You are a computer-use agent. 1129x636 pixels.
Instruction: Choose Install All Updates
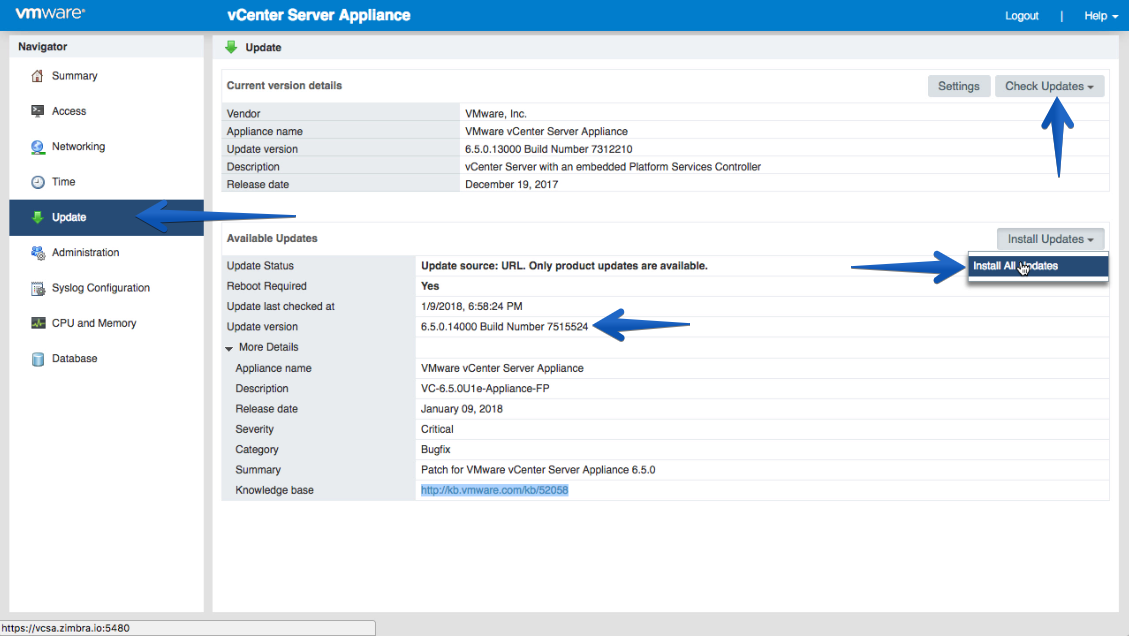click(1038, 266)
